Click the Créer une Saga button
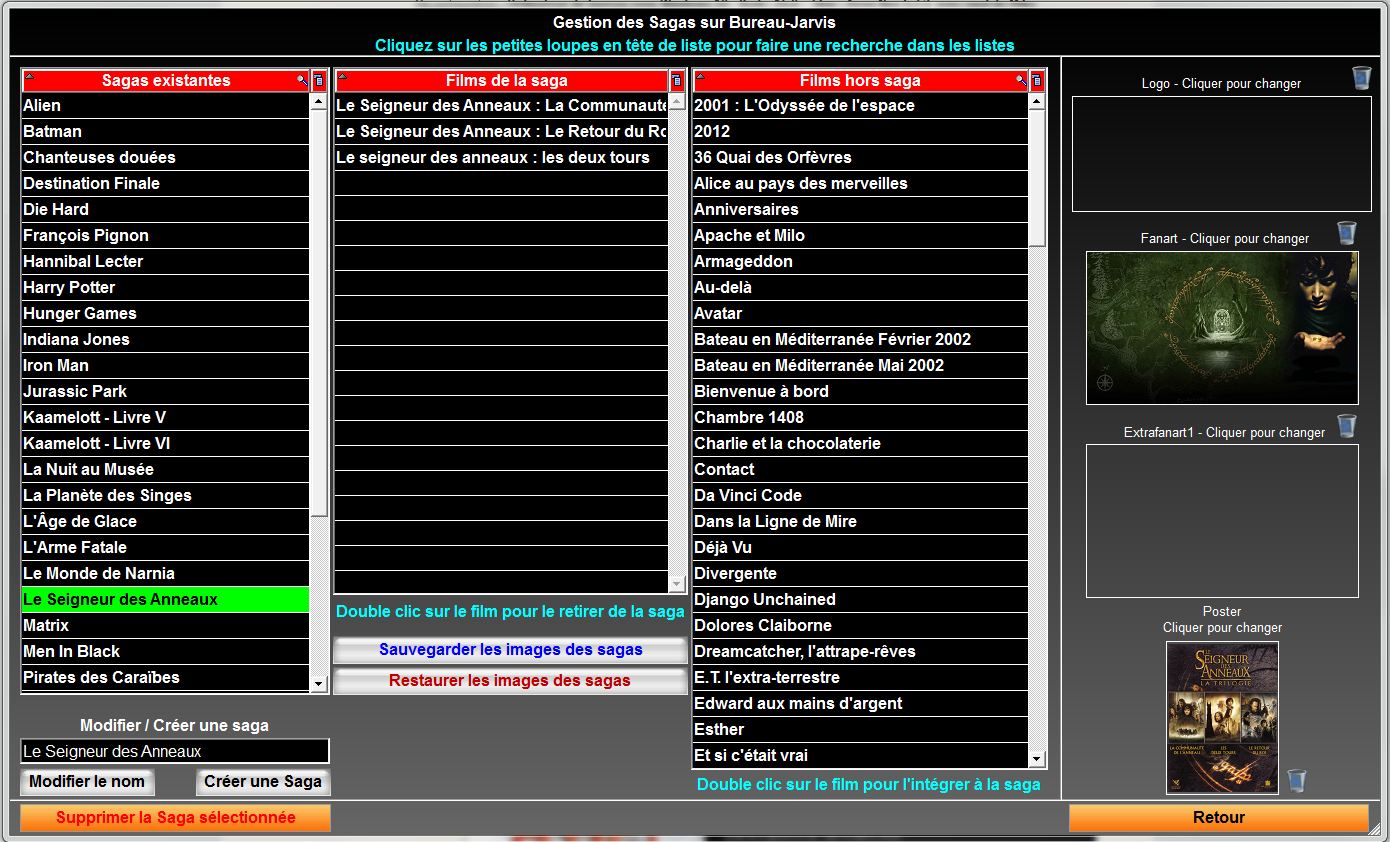The width and height of the screenshot is (1390, 842). pos(263,782)
